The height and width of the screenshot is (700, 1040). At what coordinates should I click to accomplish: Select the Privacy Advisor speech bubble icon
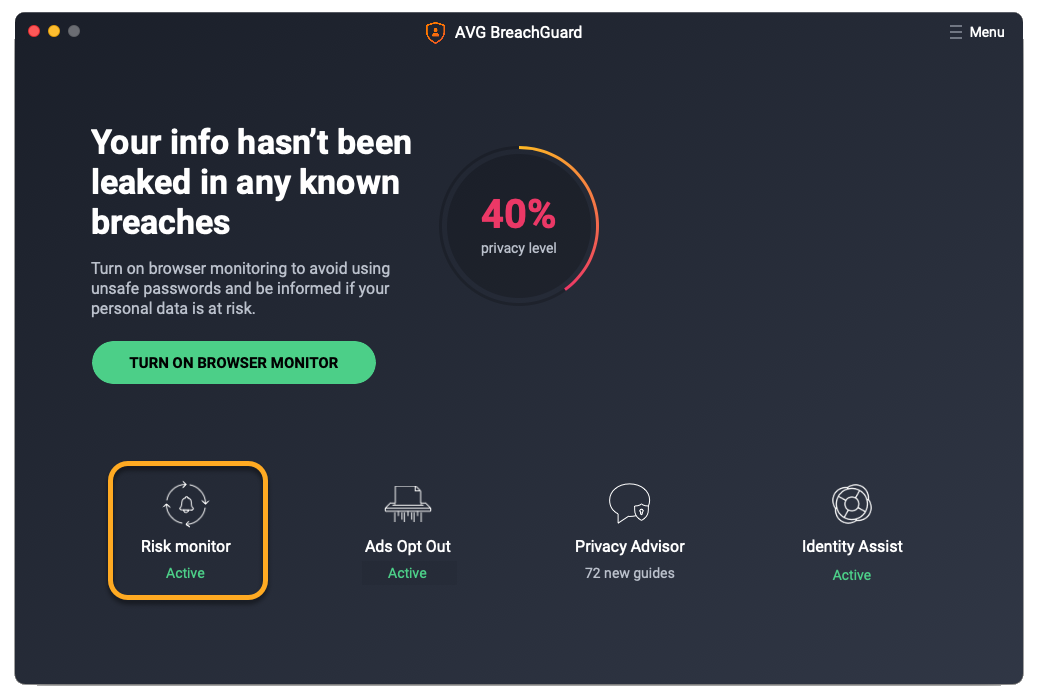point(629,503)
